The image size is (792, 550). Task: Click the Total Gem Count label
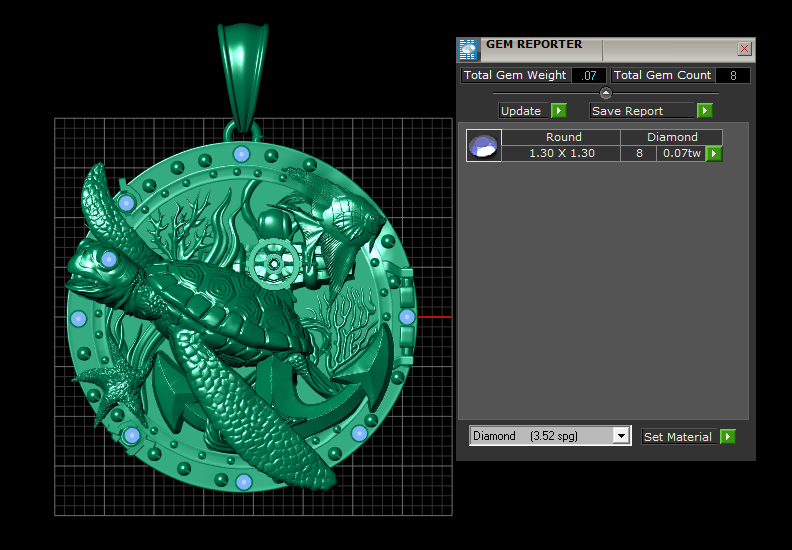click(663, 75)
